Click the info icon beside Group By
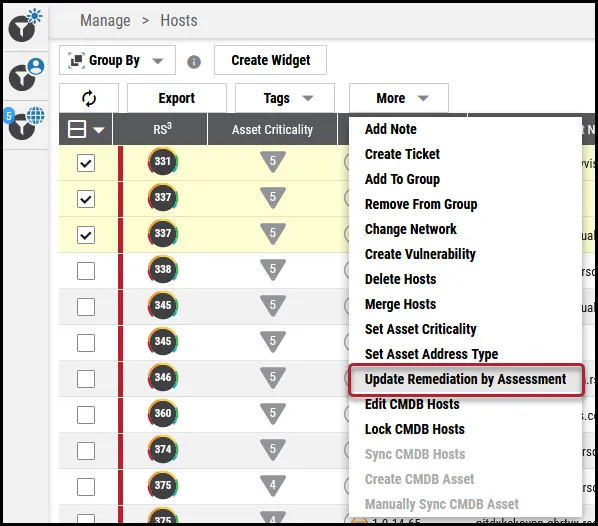The width and height of the screenshot is (598, 526). (194, 61)
